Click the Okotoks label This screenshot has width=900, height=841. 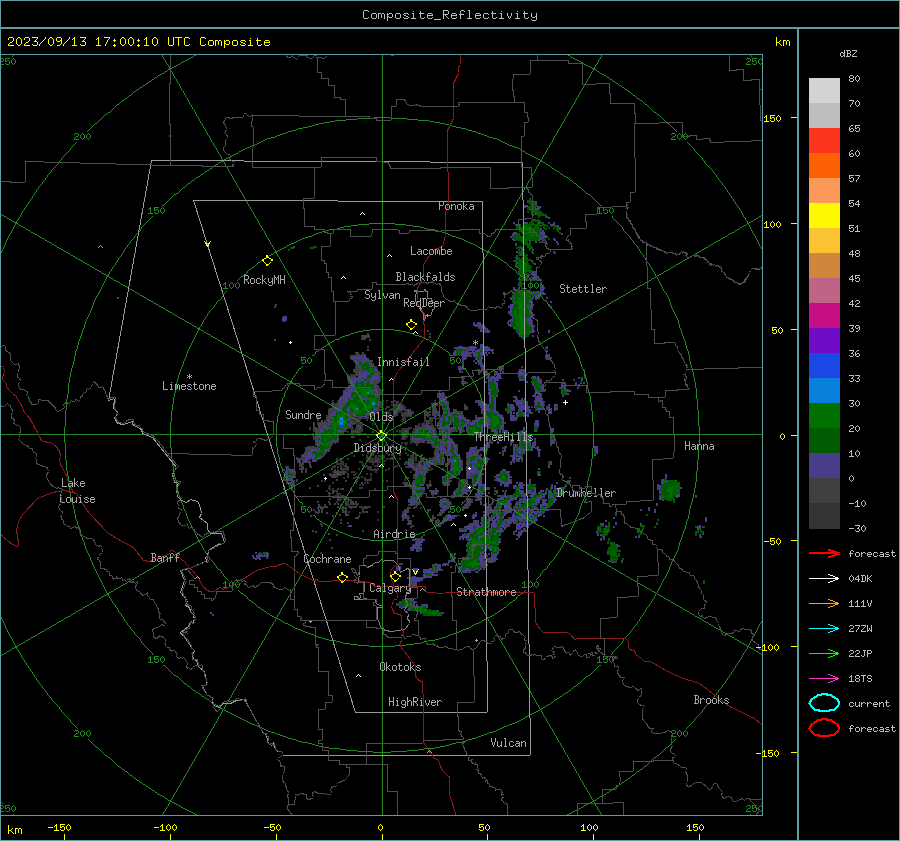(400, 667)
